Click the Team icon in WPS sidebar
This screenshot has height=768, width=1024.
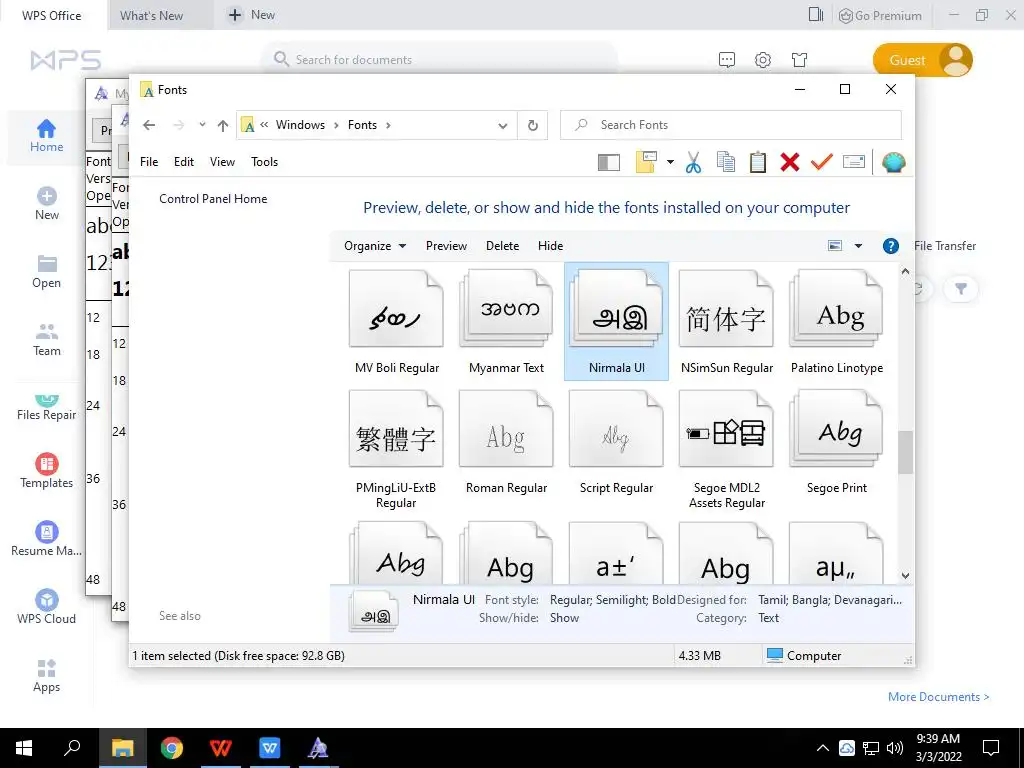tap(46, 340)
